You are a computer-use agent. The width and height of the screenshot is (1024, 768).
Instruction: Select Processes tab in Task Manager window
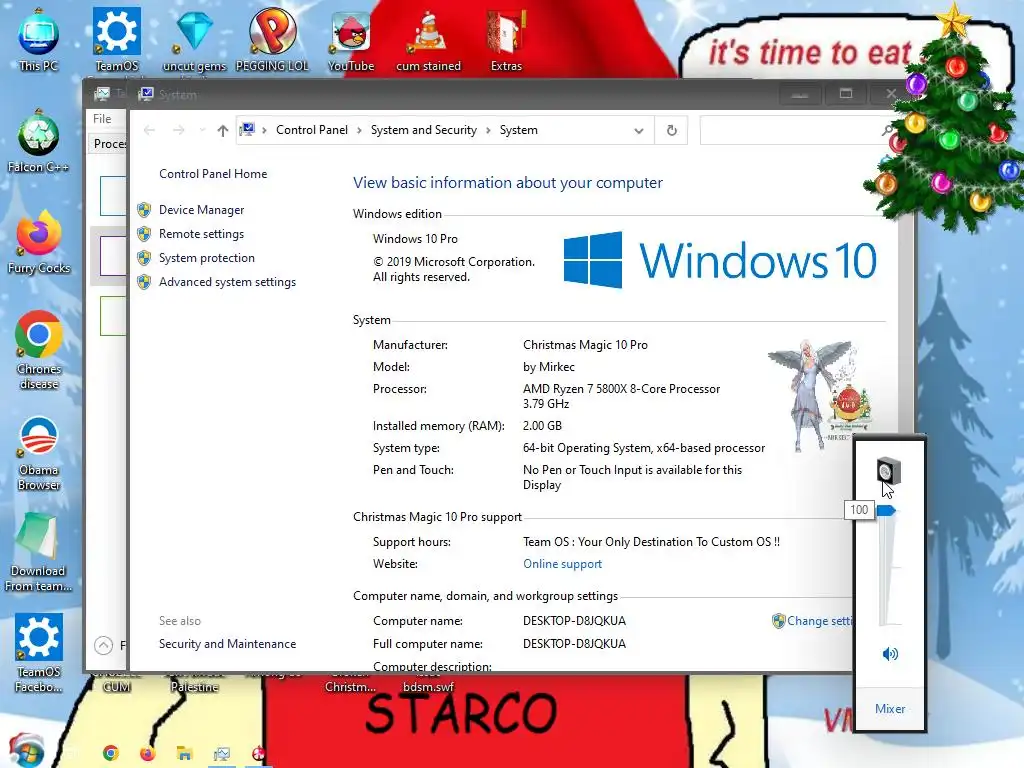click(x=110, y=144)
